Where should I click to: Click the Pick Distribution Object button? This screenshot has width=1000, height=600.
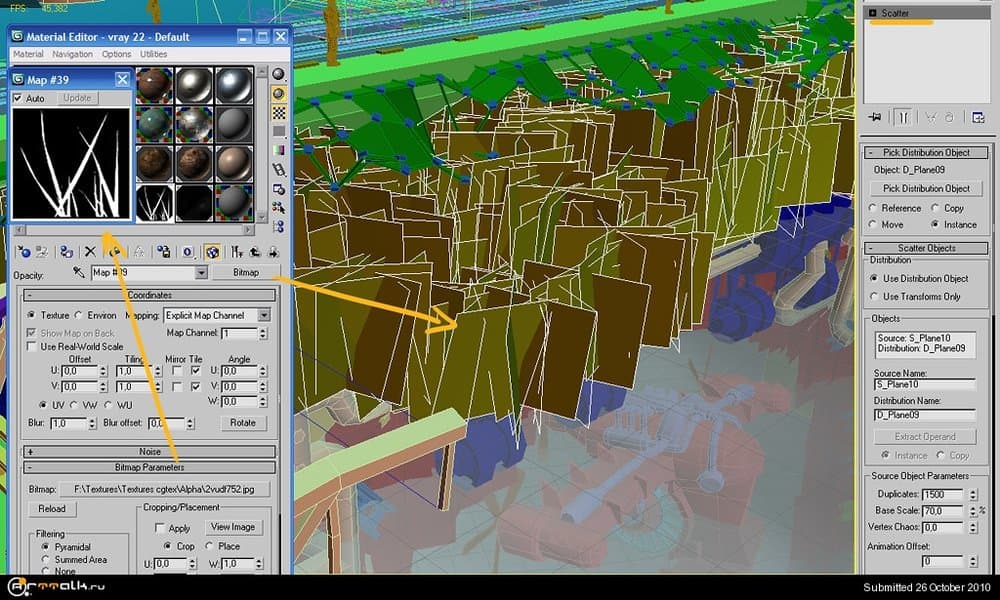(x=926, y=188)
